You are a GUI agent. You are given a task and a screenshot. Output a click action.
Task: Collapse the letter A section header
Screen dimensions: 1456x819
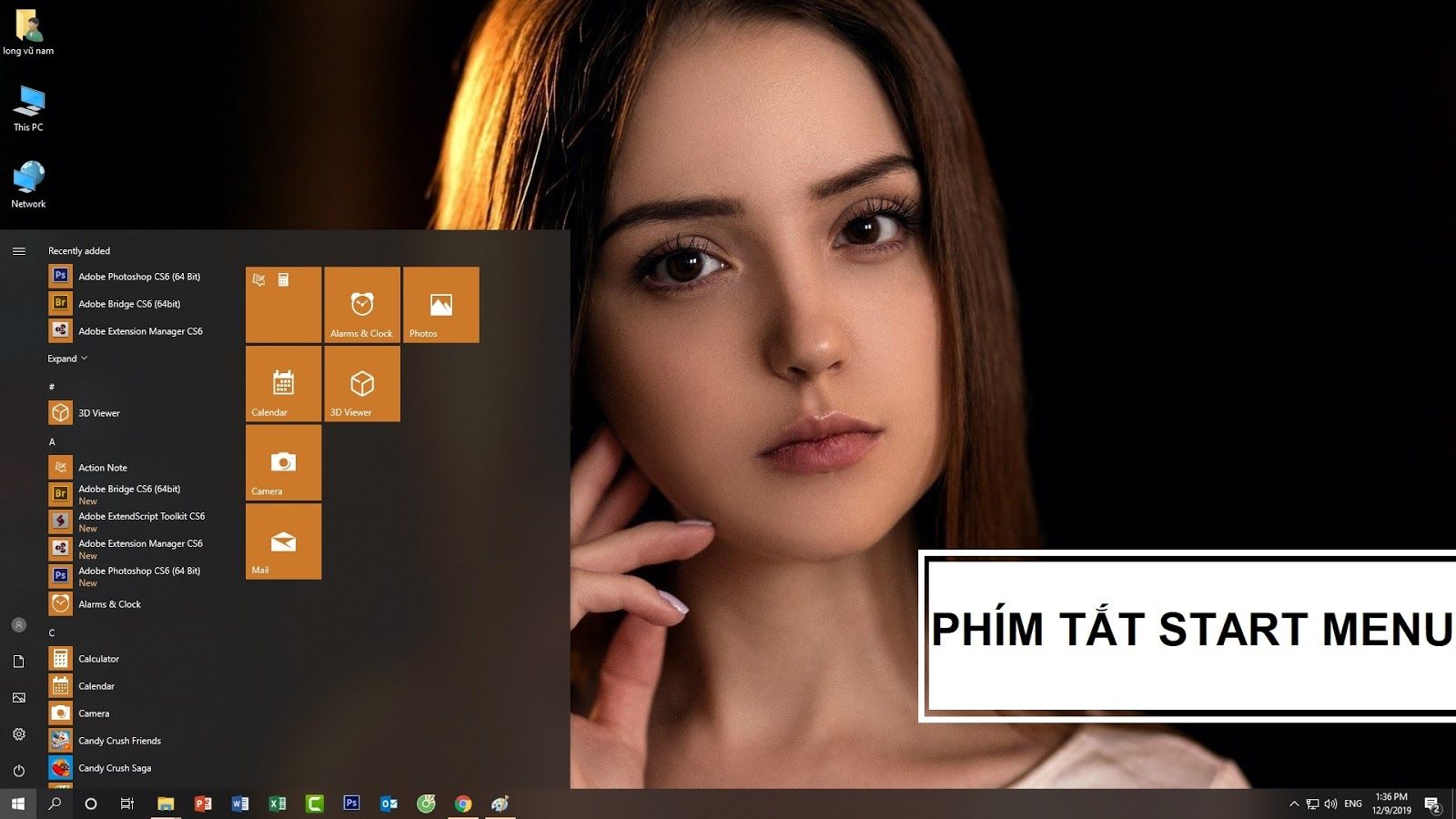(53, 441)
